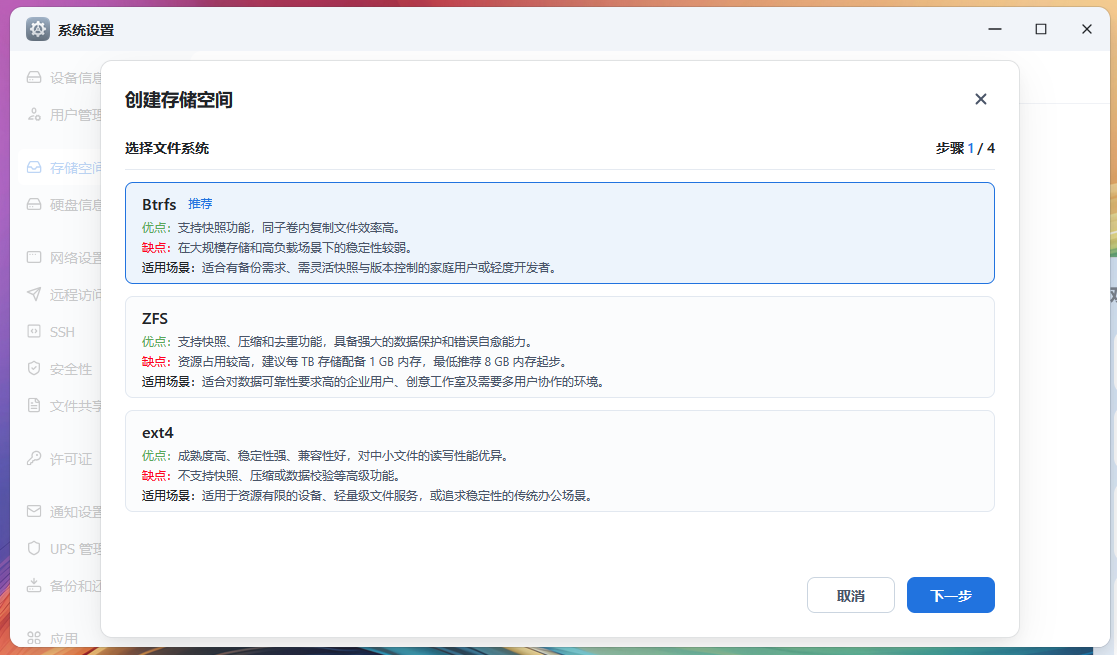Open the 设备信息 sidebar icon
Viewport: 1117px width, 655px height.
pyautogui.click(x=36, y=77)
